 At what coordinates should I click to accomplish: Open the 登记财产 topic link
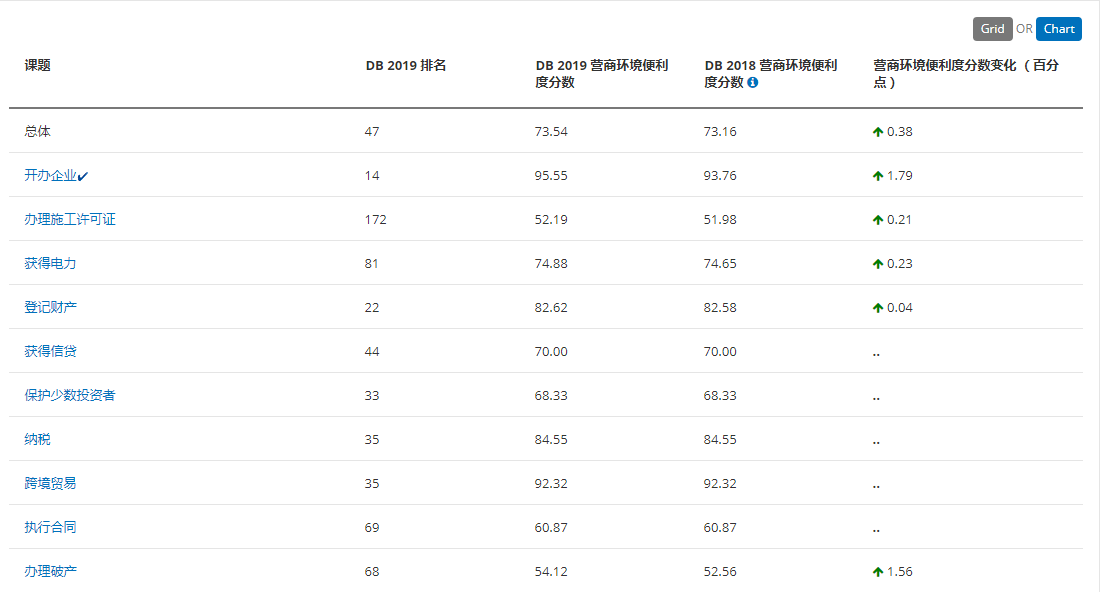click(51, 307)
